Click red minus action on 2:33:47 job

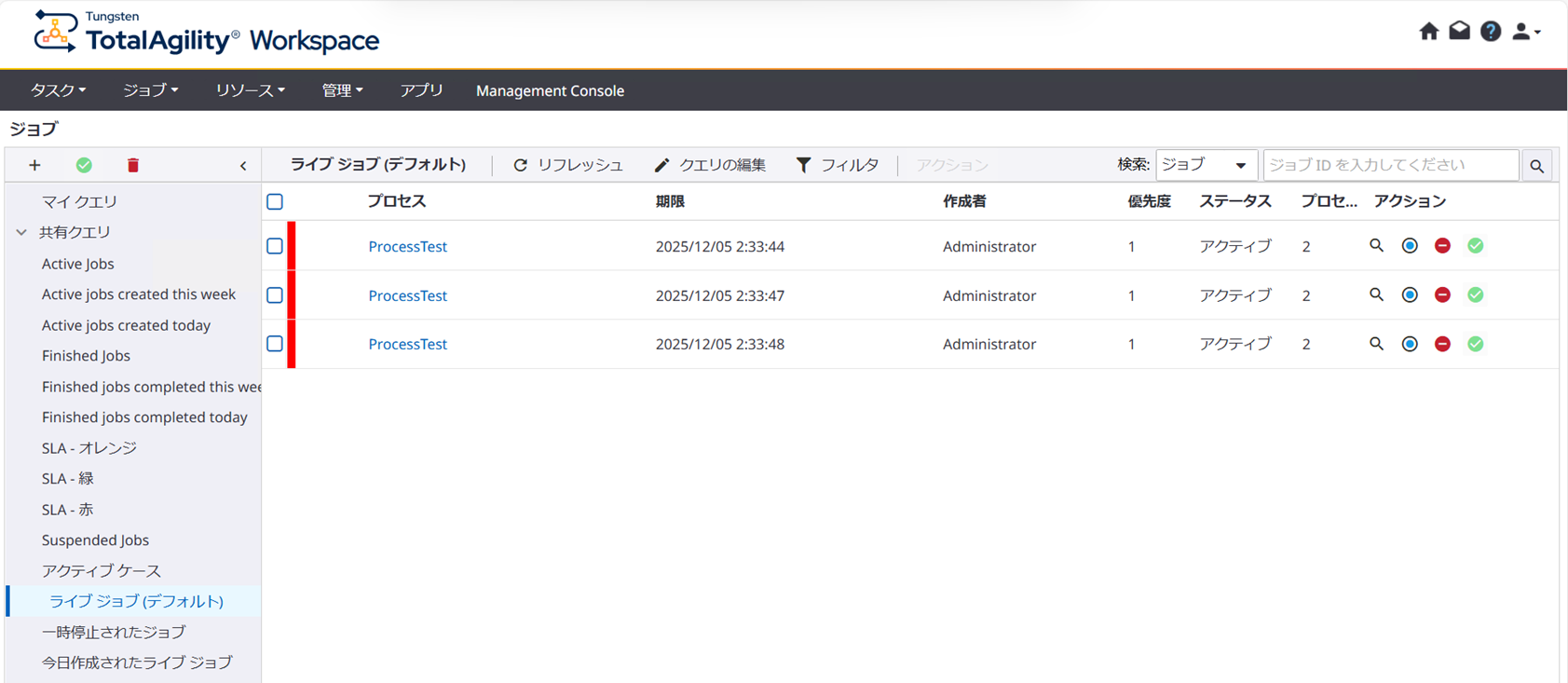click(x=1442, y=295)
